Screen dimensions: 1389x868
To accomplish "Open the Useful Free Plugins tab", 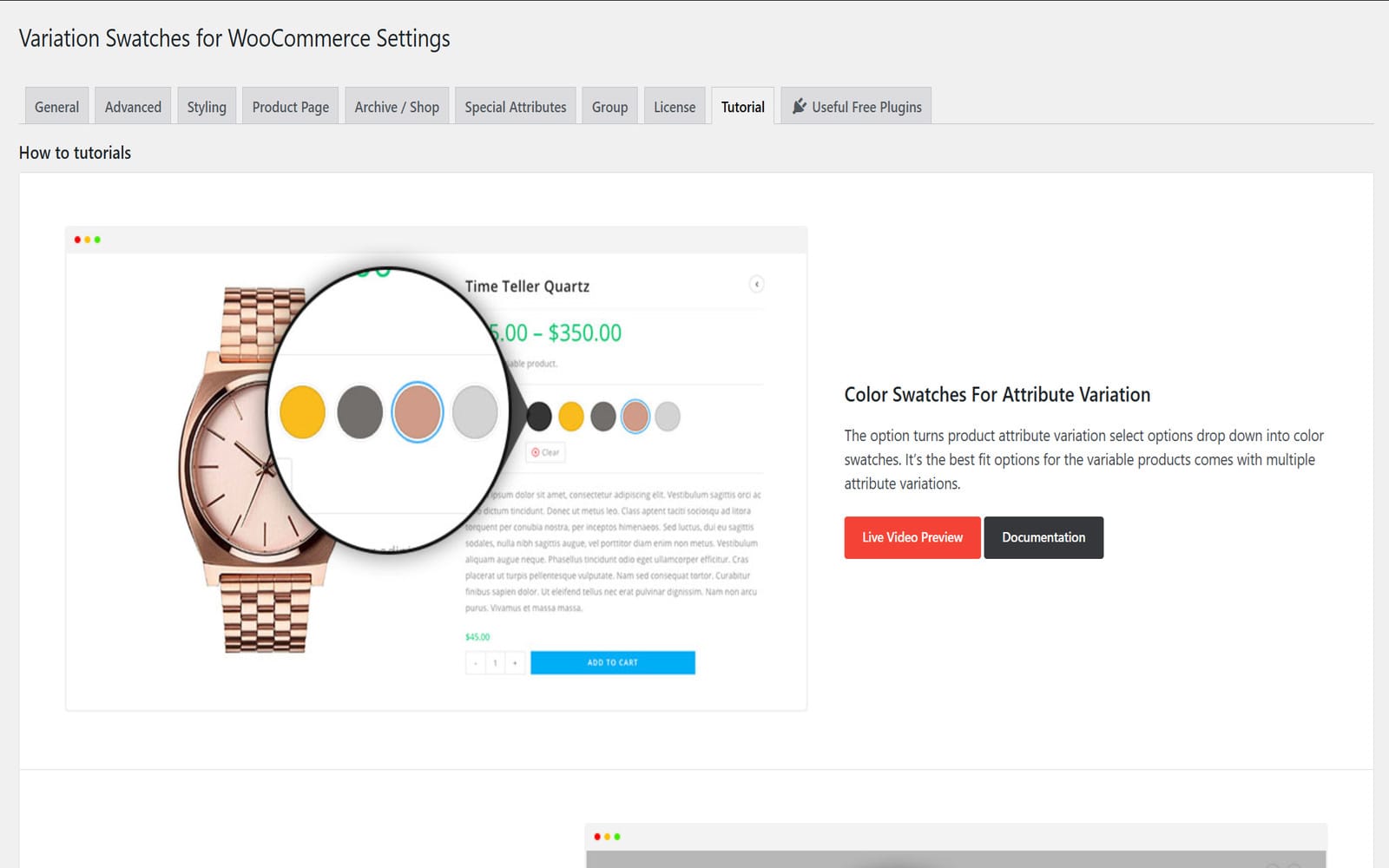I will 856,106.
